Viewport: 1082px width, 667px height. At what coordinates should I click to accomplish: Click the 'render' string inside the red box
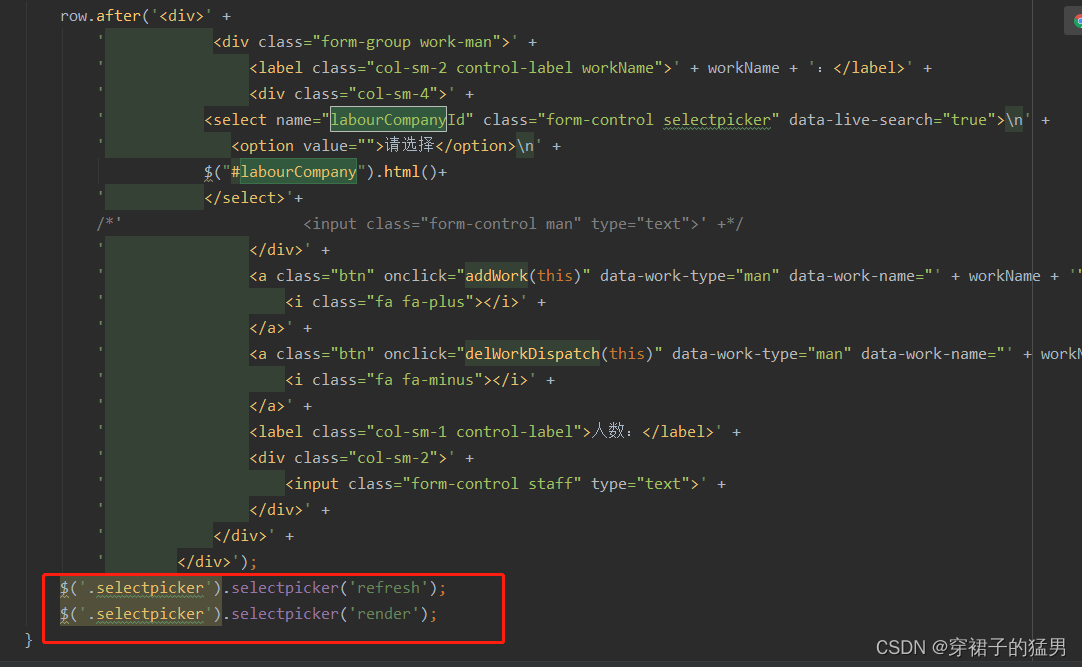click(383, 613)
